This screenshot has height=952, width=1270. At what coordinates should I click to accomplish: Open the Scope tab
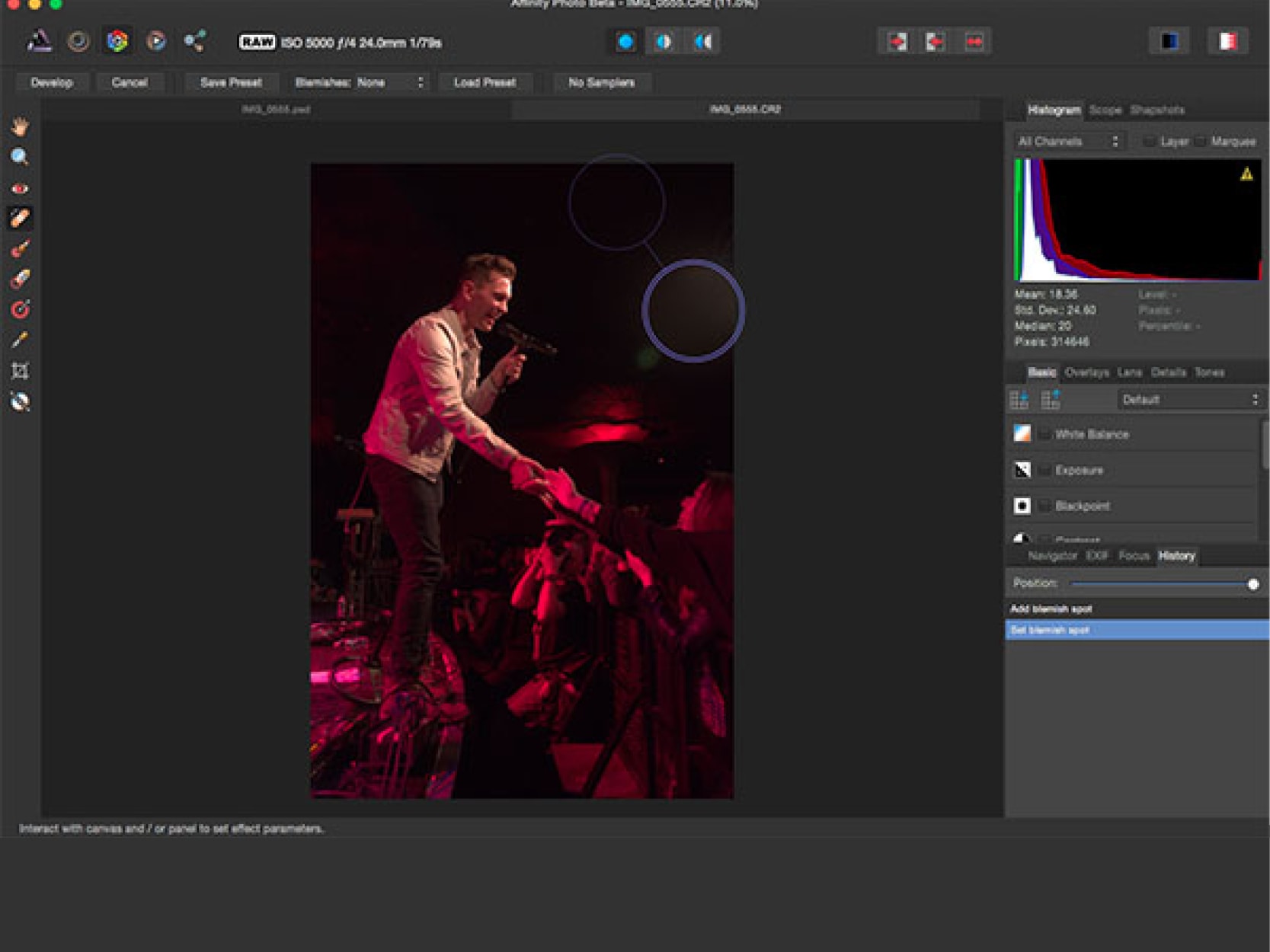point(1105,110)
